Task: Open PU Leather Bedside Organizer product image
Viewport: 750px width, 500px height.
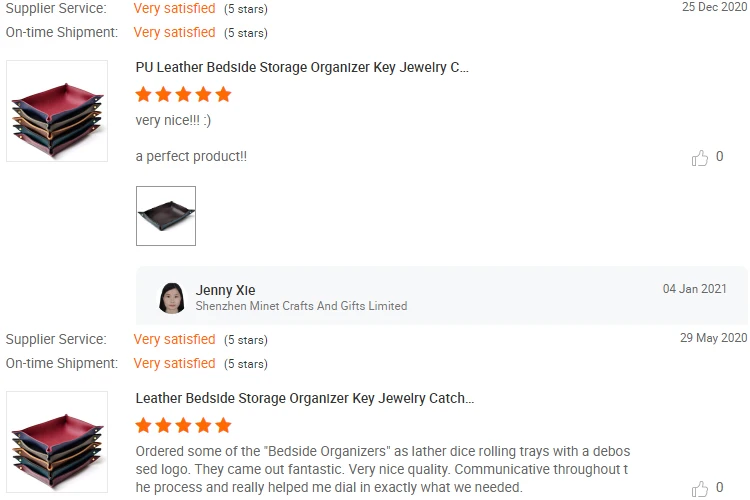Action: click(x=57, y=110)
